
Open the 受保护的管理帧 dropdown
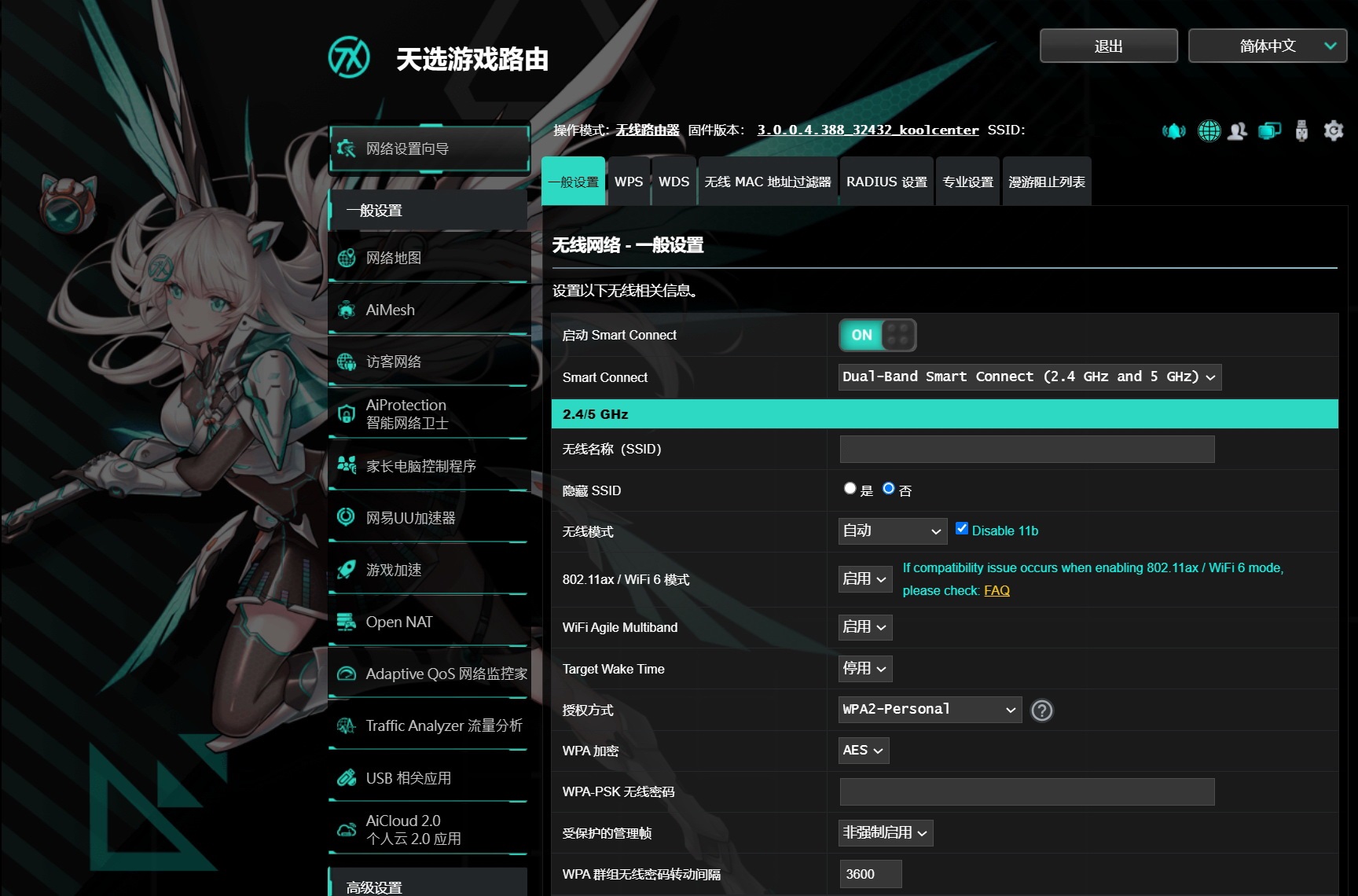(x=886, y=833)
